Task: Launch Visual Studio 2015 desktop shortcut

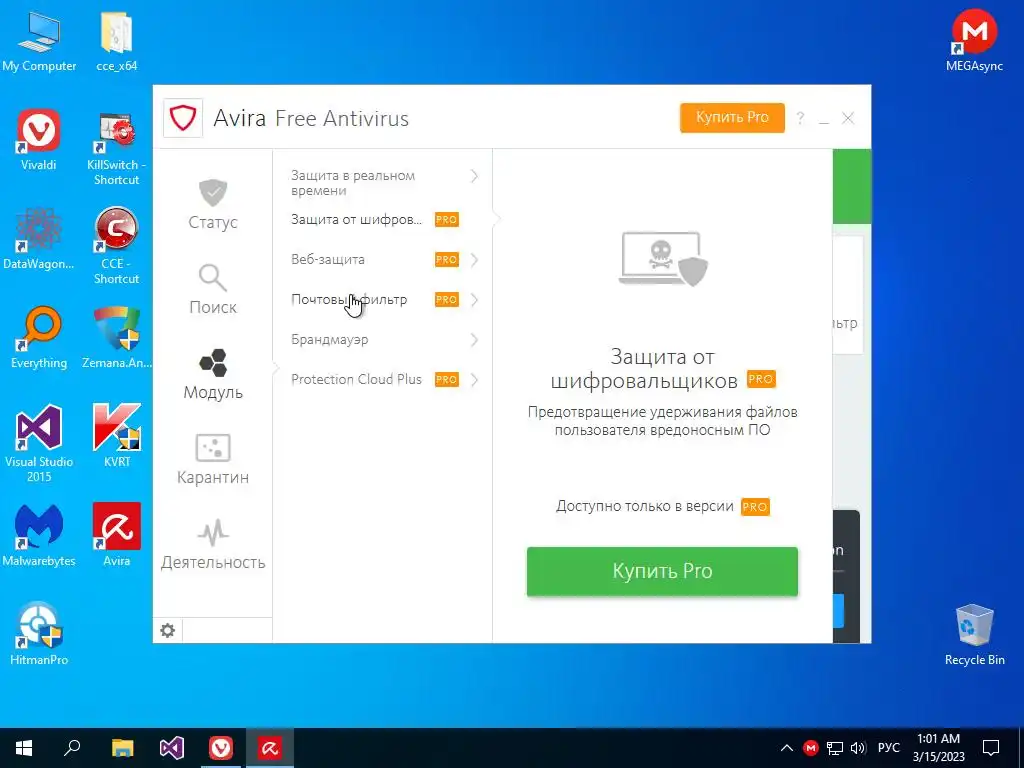Action: point(39,444)
